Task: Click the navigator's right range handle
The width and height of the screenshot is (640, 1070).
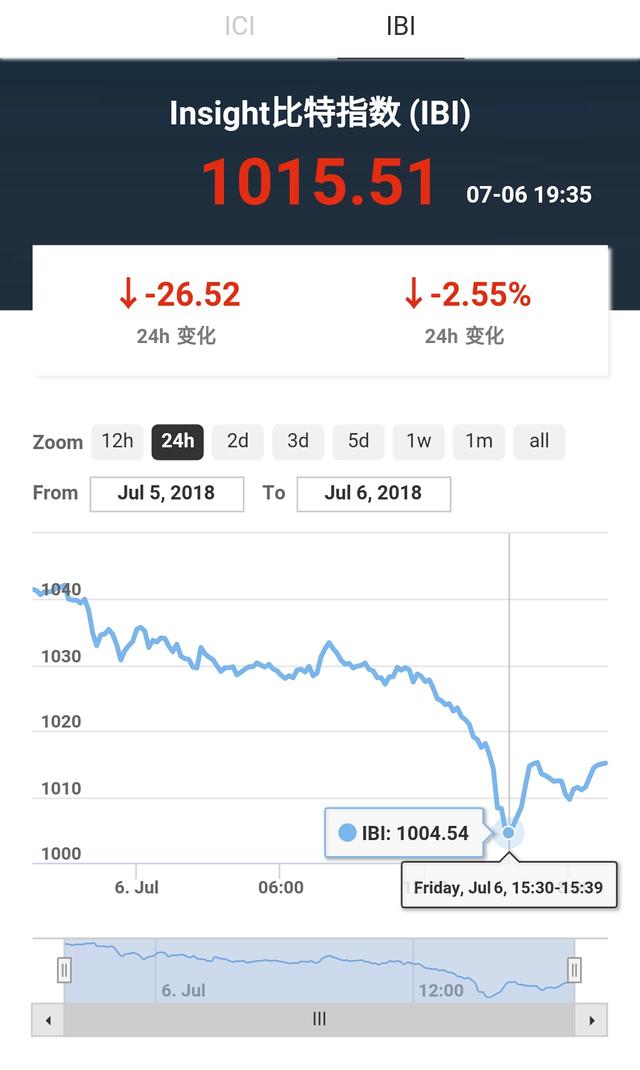Action: pyautogui.click(x=573, y=968)
